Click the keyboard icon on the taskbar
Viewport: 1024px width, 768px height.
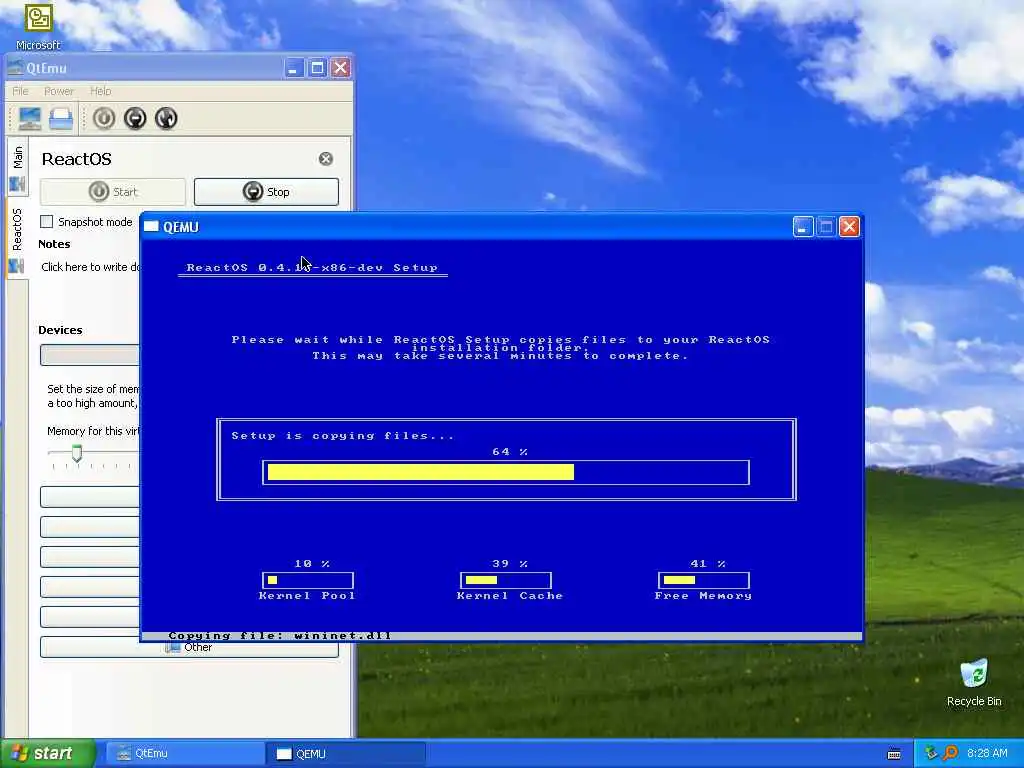tap(894, 754)
